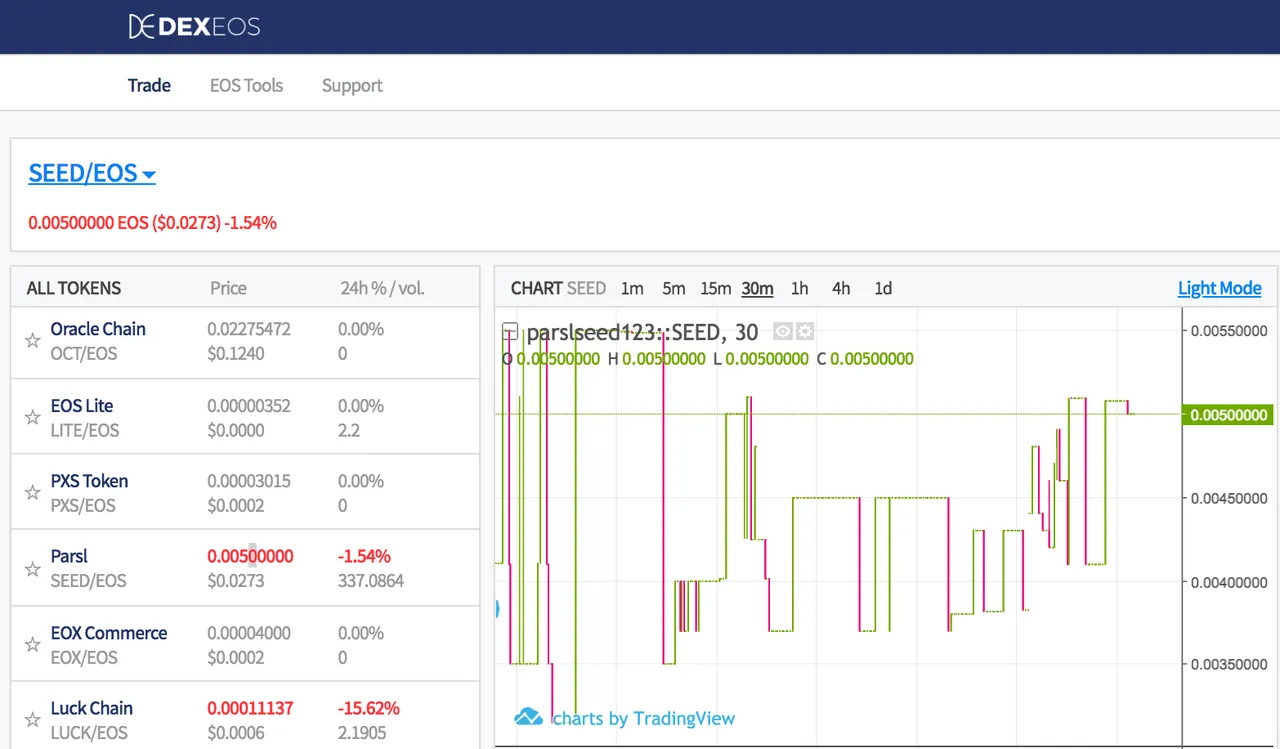Click the 0.00350000 axis value
This screenshot has width=1280, height=749.
(1229, 664)
